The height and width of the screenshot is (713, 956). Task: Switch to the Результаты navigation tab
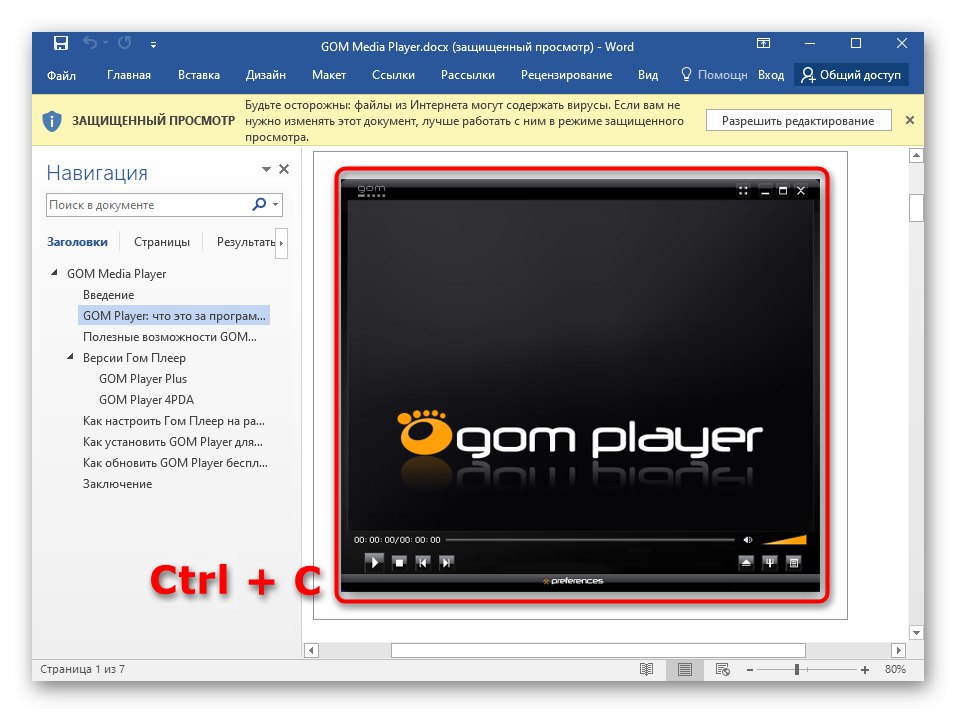point(246,242)
